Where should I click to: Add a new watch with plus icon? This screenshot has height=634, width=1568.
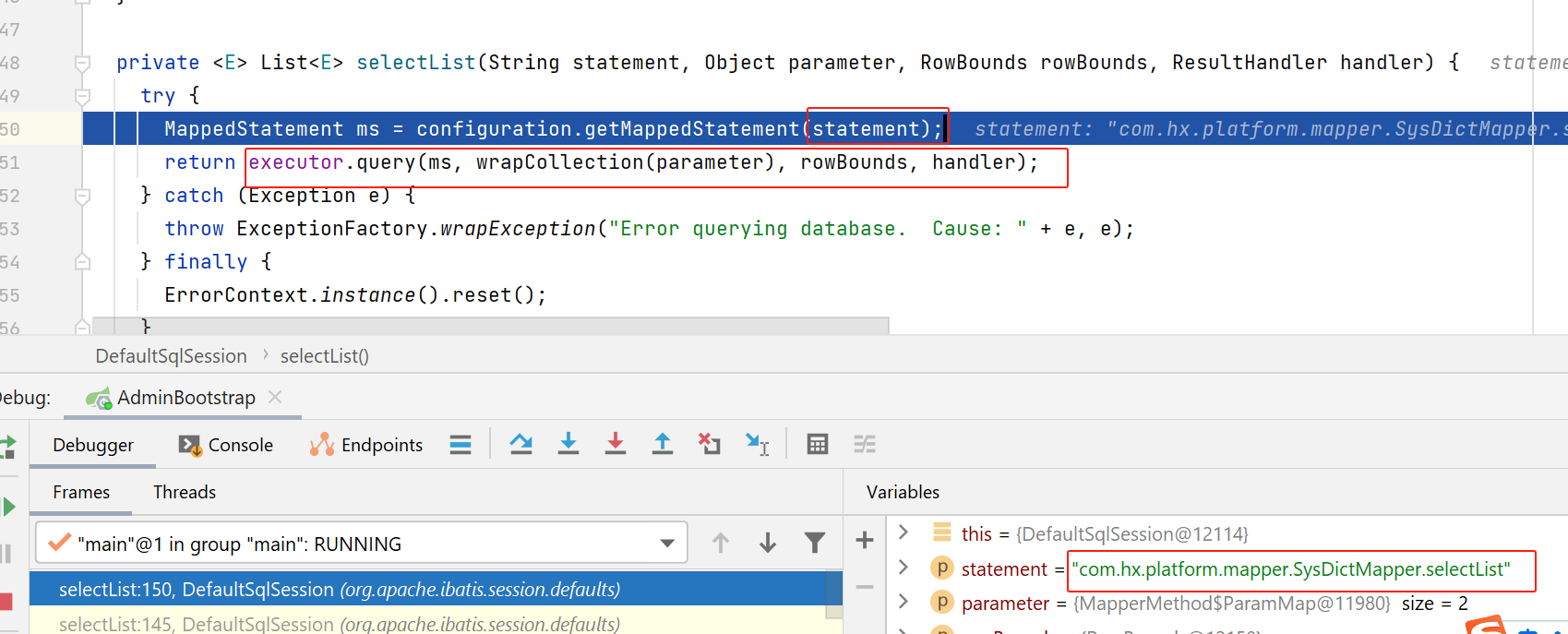pos(865,540)
